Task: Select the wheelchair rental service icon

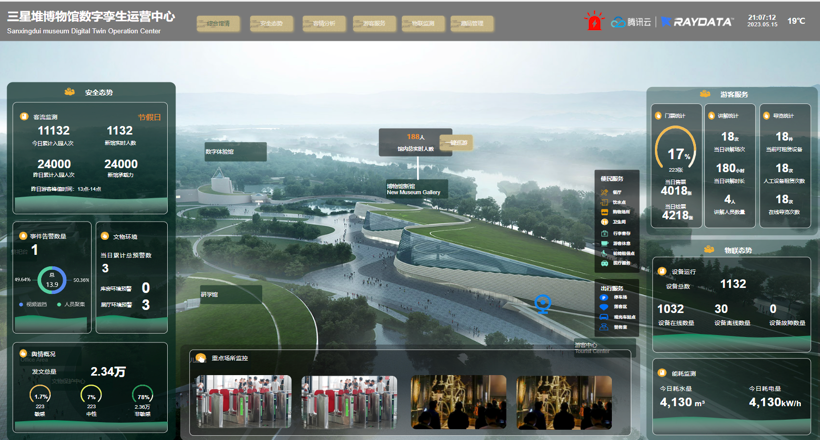Action: click(x=605, y=253)
